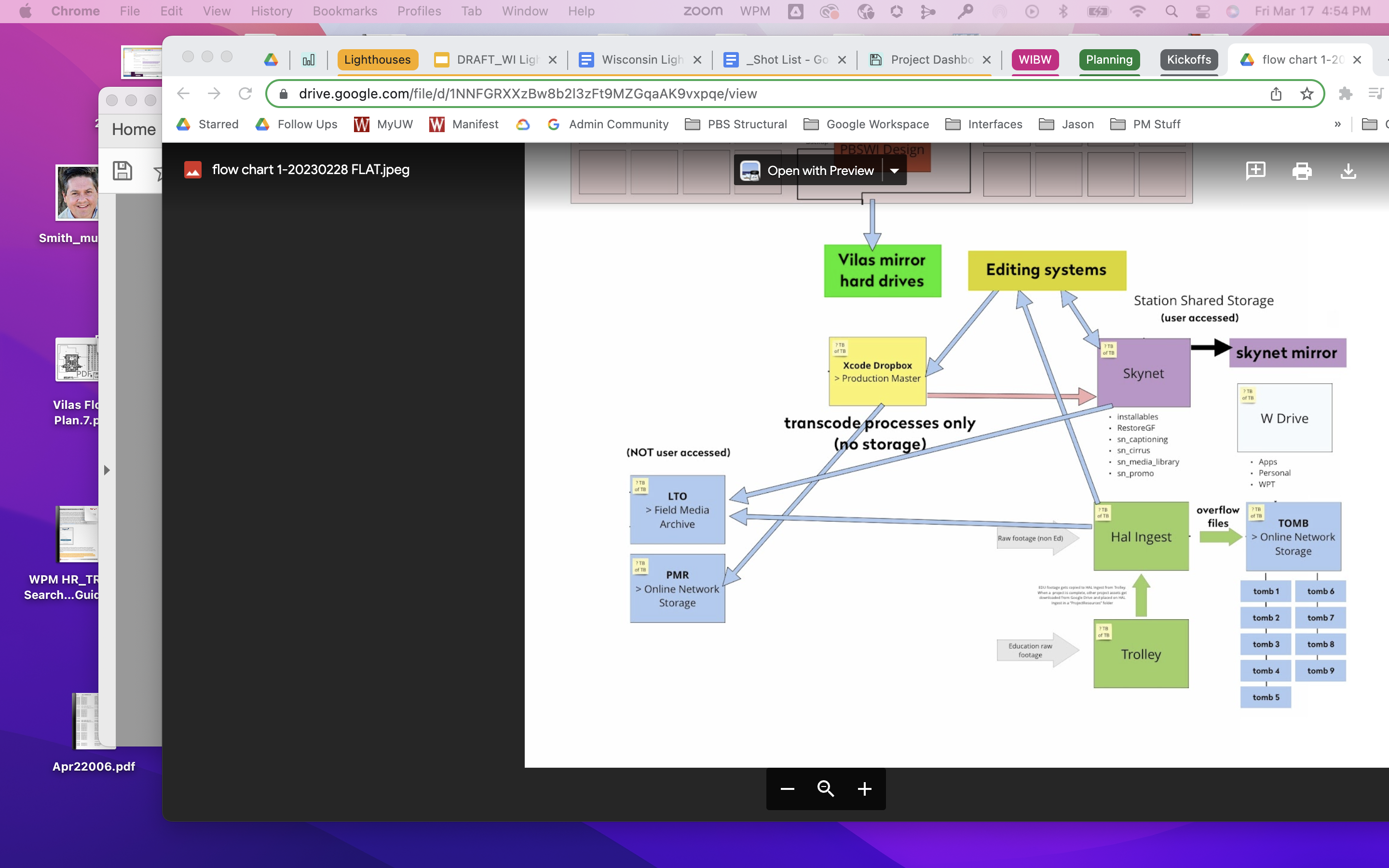
Task: Open the File menu
Action: (x=130, y=11)
